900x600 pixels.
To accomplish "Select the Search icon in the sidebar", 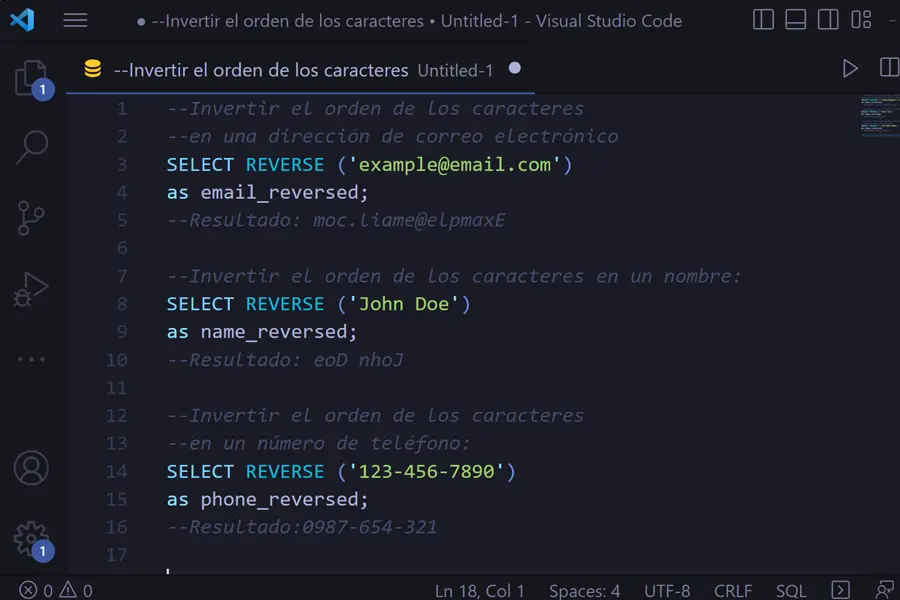I will point(30,148).
